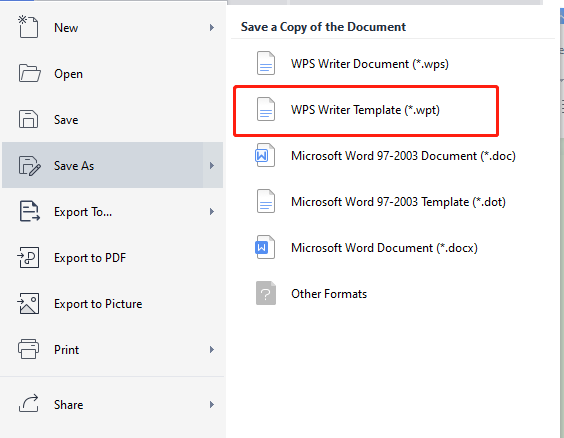The height and width of the screenshot is (438, 564).
Task: Click the Export to PDF icon
Action: point(28,257)
